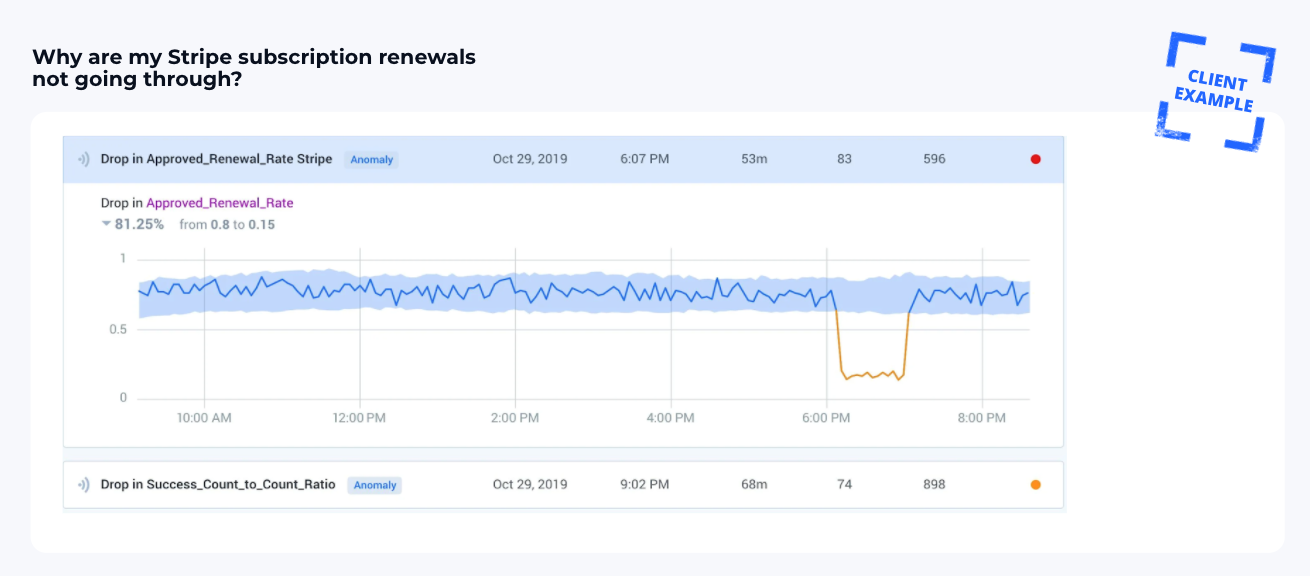Click the signal icon beside Success_Count_to_Count_Ratio alert
This screenshot has height=576, width=1310.
[x=84, y=485]
